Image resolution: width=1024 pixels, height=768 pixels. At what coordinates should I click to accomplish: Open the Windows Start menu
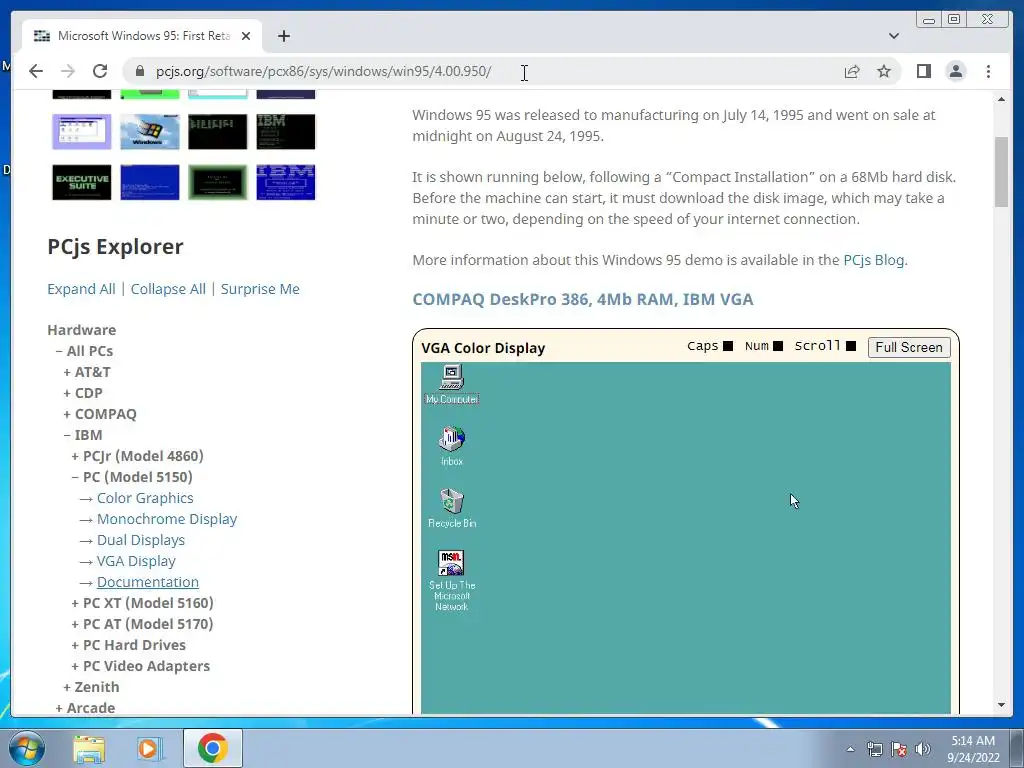click(x=27, y=748)
